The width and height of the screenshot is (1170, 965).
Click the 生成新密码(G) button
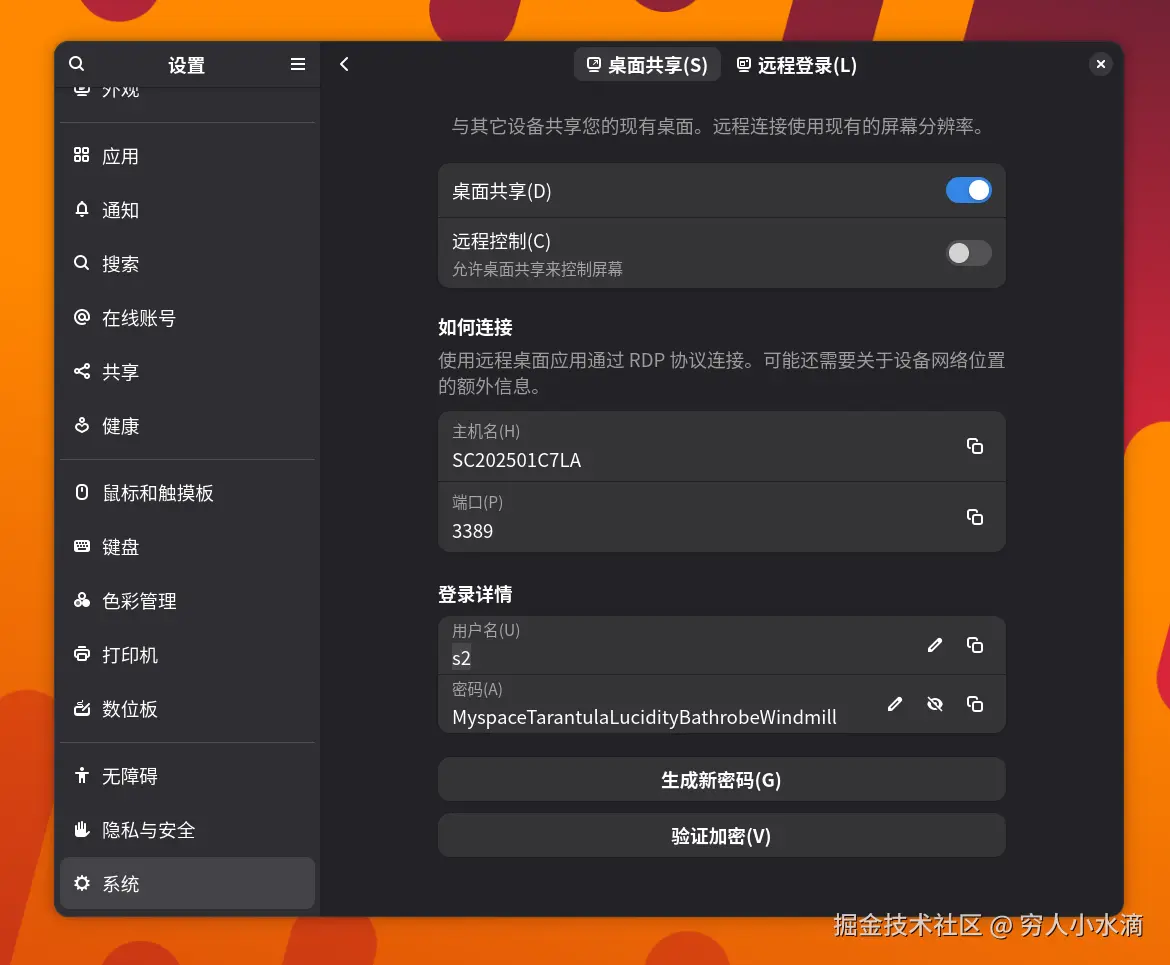coord(722,780)
